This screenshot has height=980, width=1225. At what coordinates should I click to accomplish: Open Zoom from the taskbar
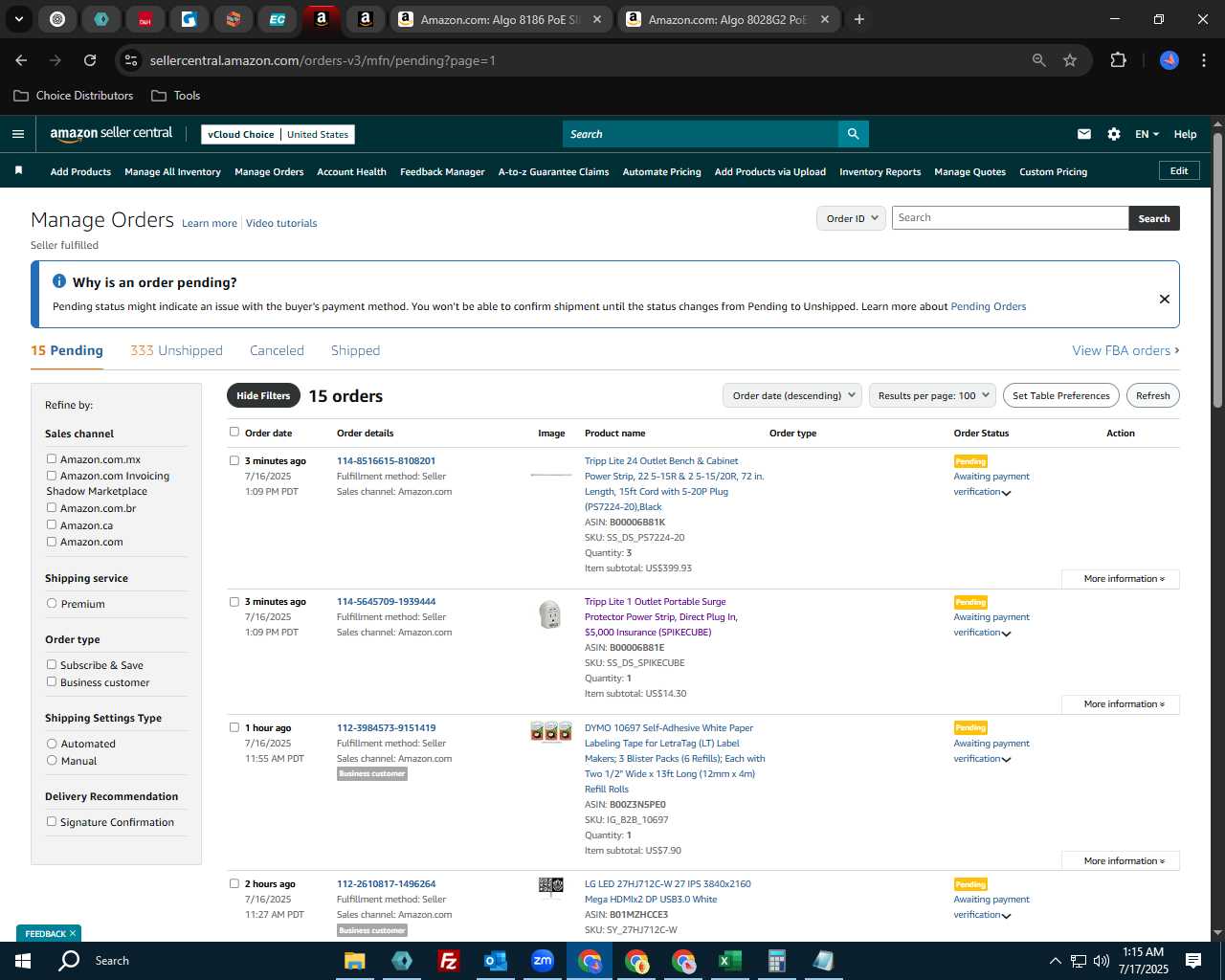[x=542, y=961]
